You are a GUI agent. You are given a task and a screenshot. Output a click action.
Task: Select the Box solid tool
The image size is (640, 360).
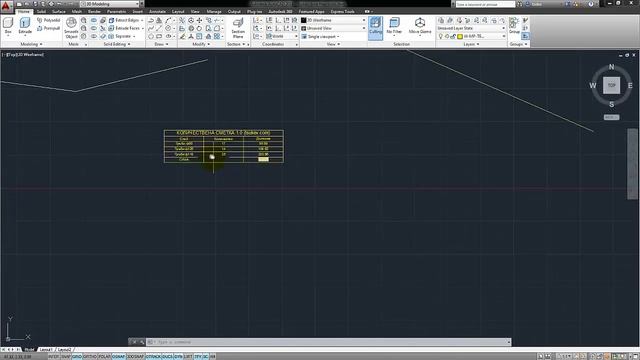tap(8, 26)
